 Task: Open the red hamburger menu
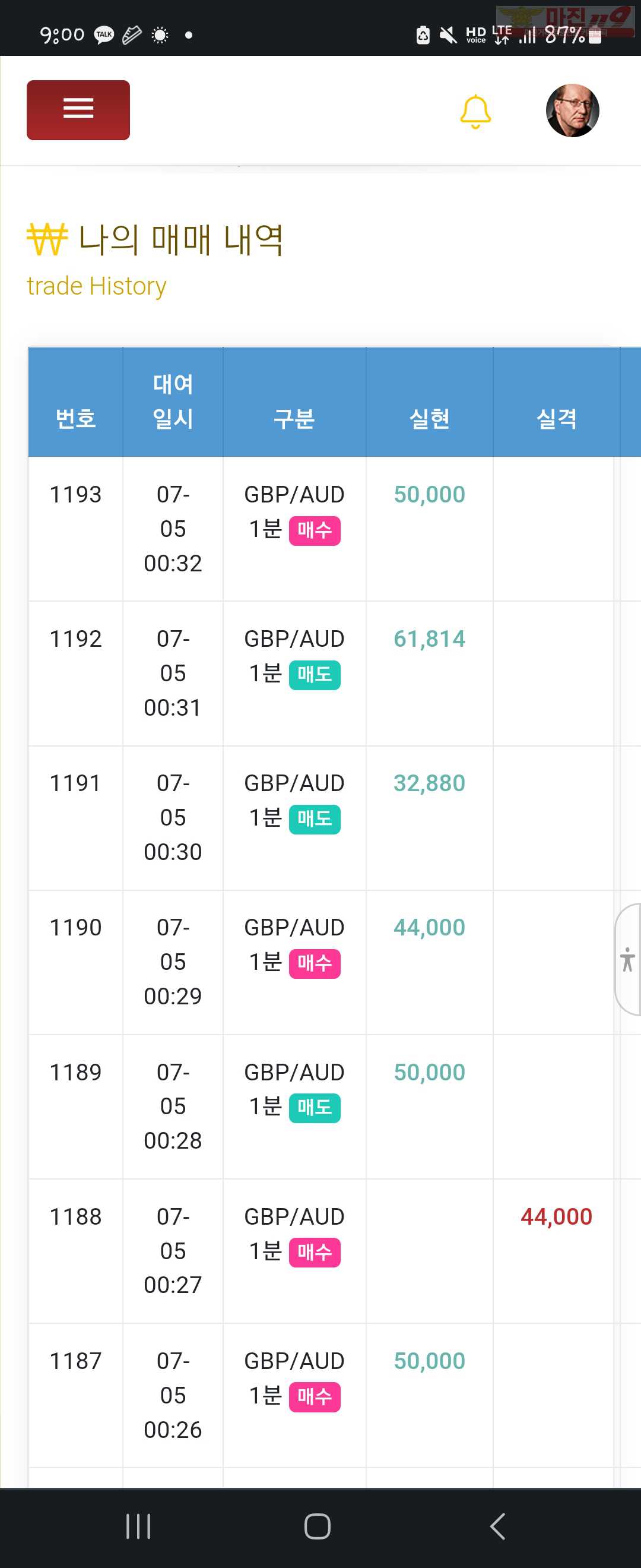(78, 110)
